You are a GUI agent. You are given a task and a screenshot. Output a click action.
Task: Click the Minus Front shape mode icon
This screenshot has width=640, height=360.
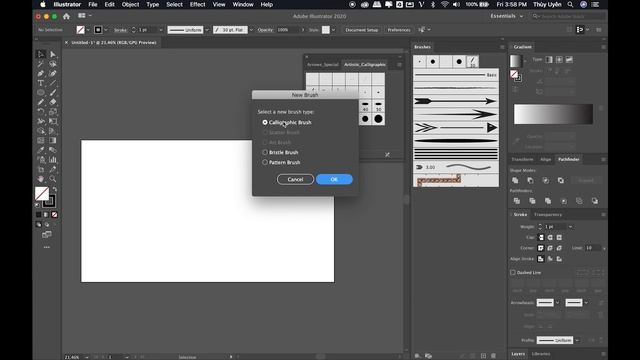pos(530,180)
